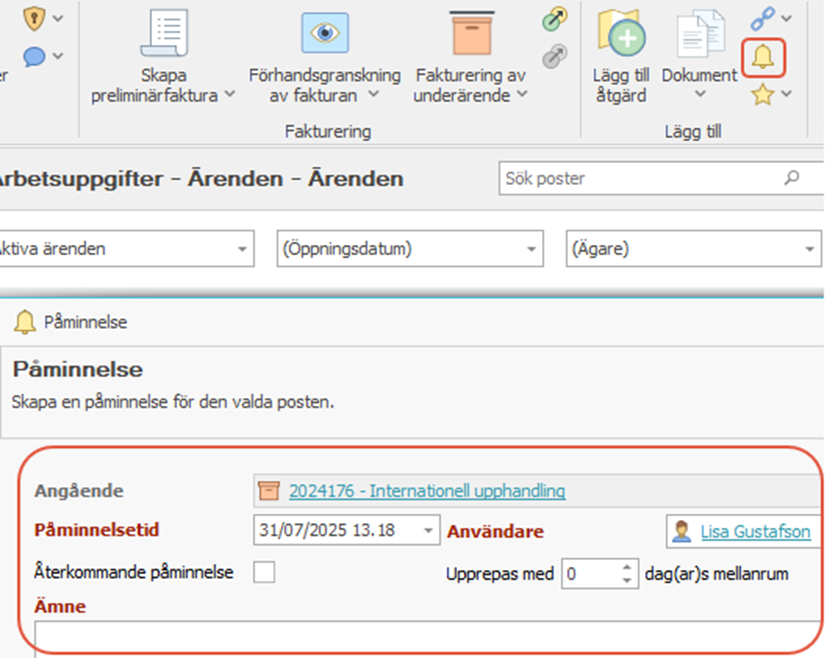Click Fakturering av underärende box icon
This screenshot has height=658, width=827.
click(x=470, y=34)
